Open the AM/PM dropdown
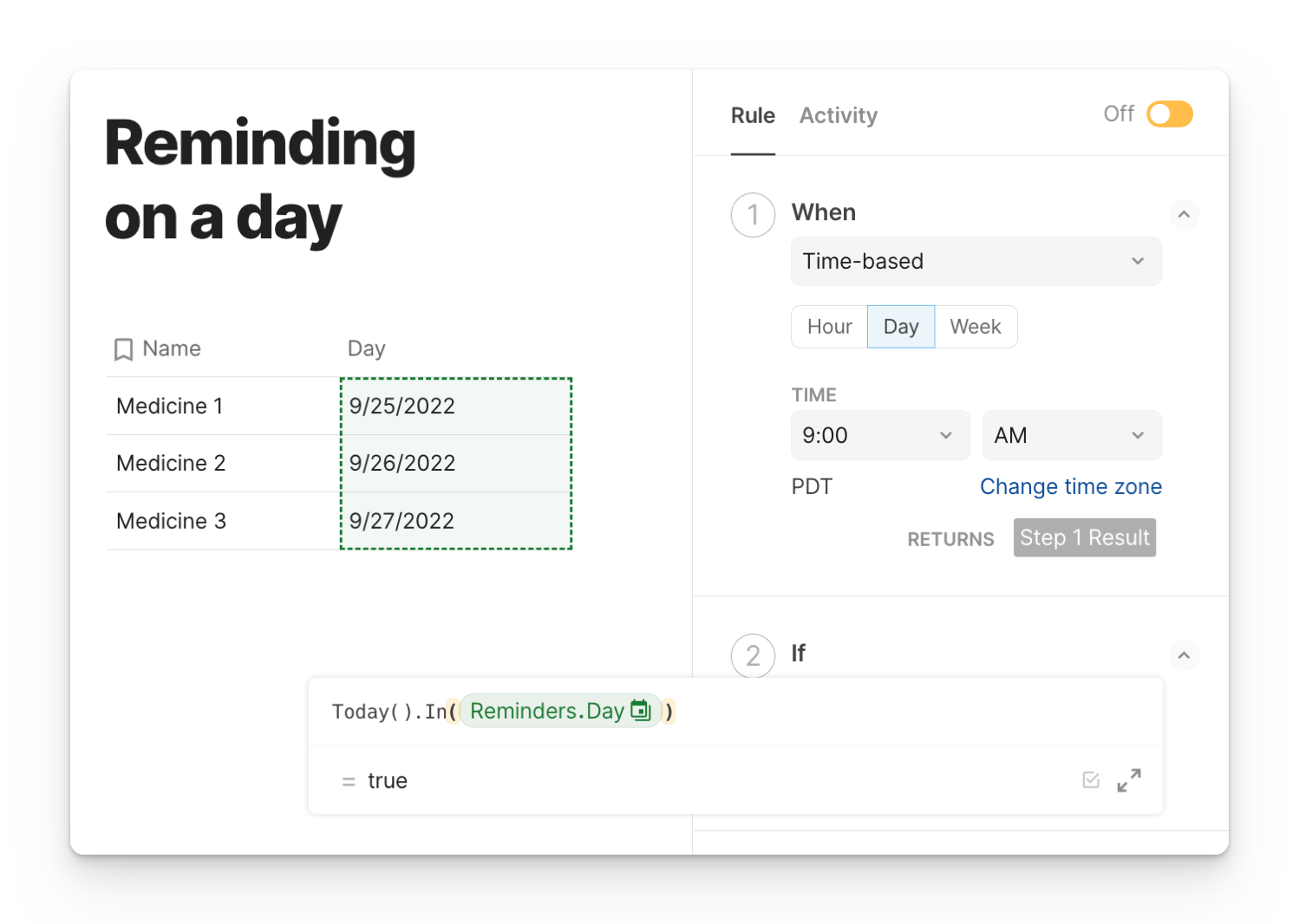 1071,435
